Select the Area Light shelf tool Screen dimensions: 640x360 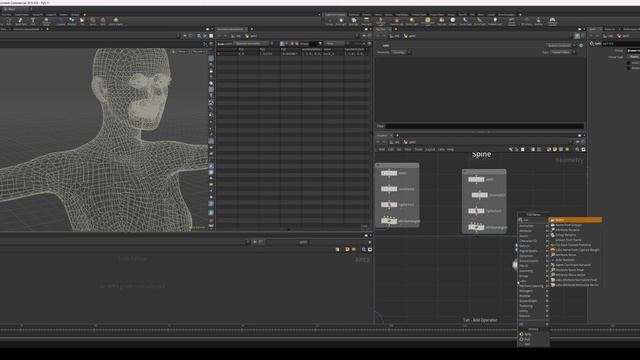(366, 21)
